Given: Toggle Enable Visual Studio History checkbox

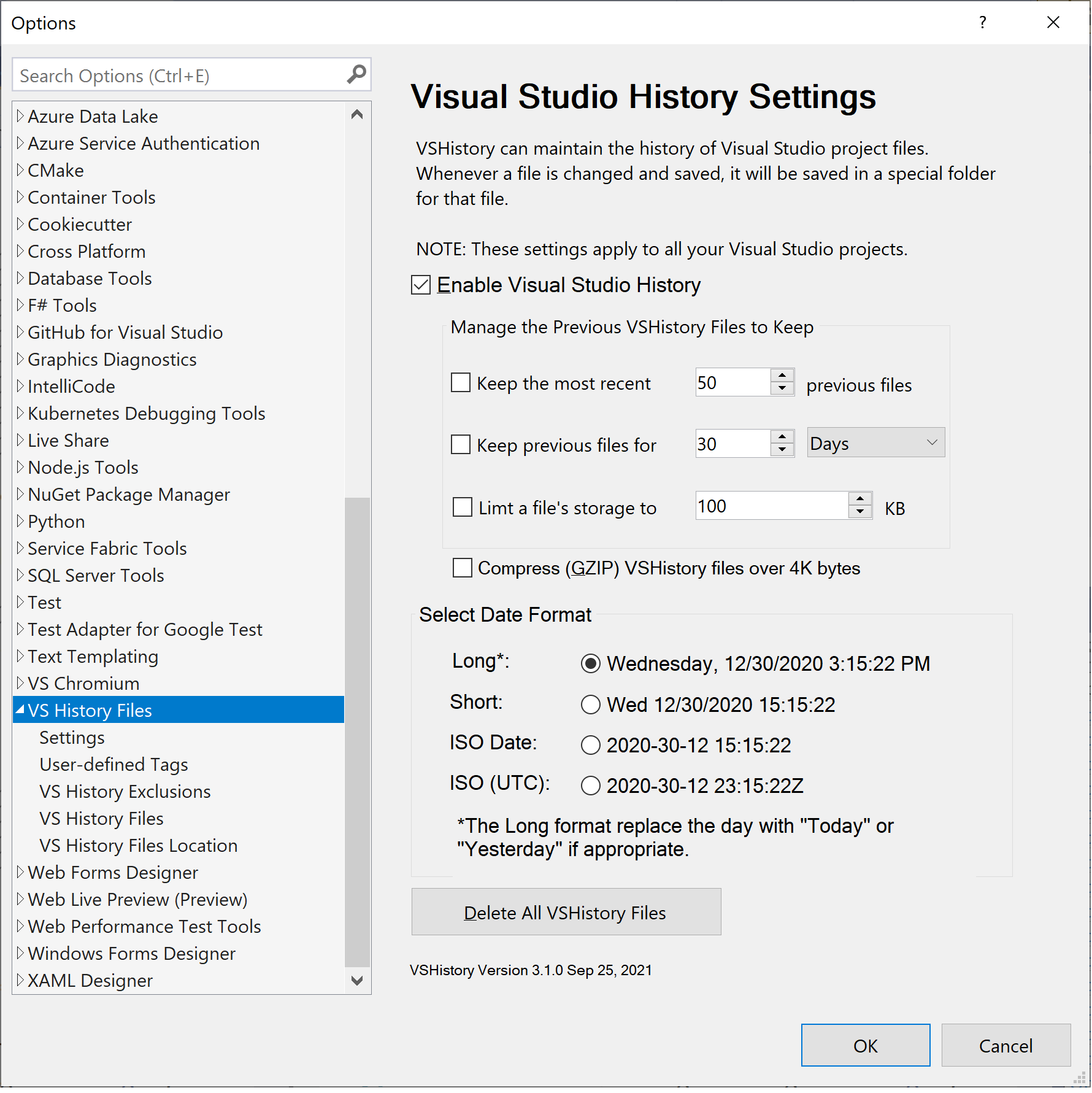Looking at the screenshot, I should point(421,285).
